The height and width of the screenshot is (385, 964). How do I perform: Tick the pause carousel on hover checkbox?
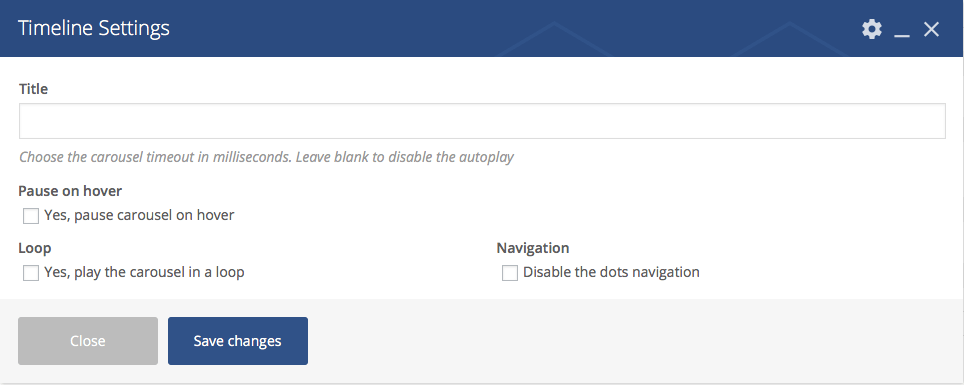coord(31,216)
